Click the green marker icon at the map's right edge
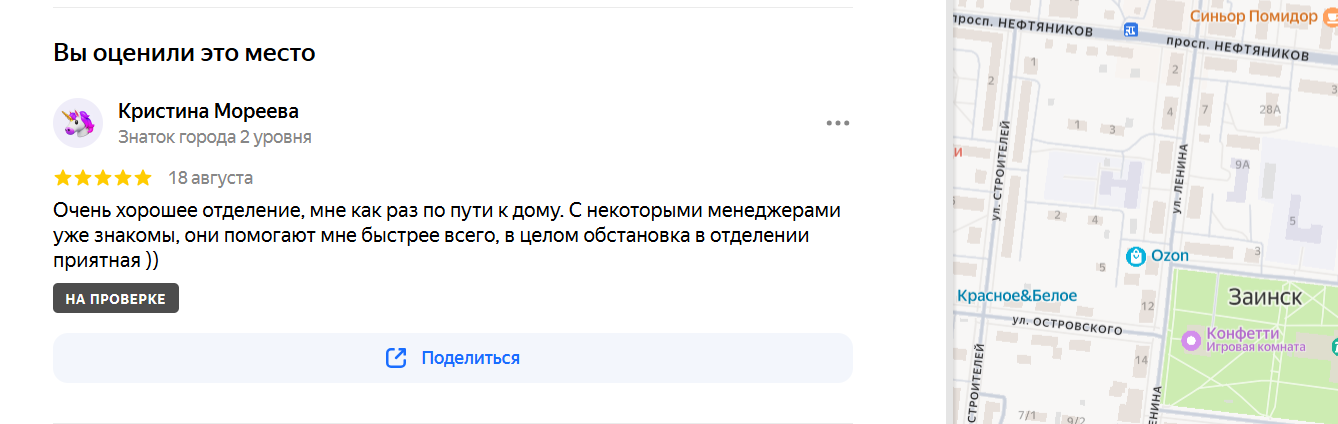This screenshot has height=424, width=1338. [x=1334, y=346]
